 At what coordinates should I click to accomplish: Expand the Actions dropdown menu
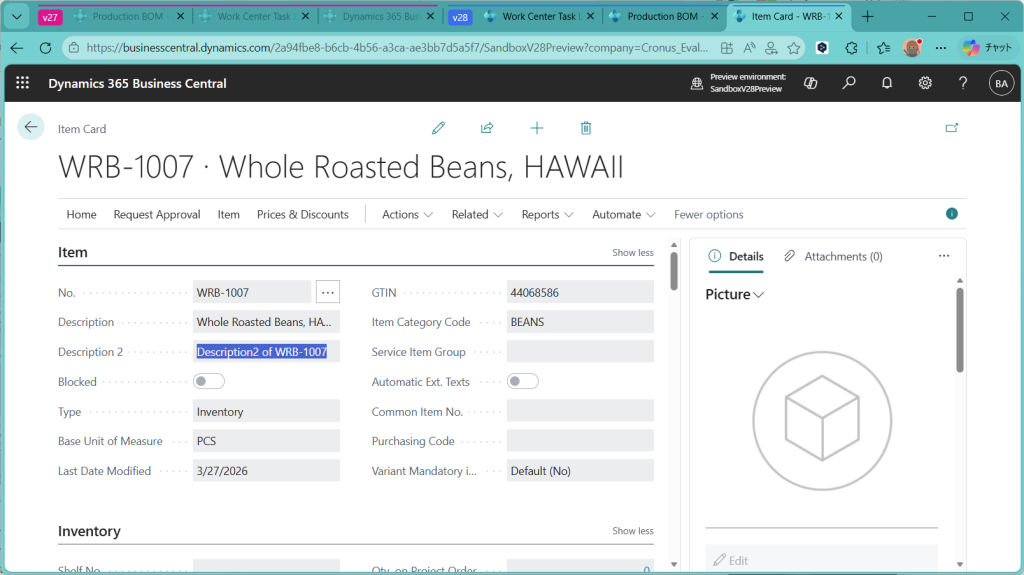(x=407, y=214)
